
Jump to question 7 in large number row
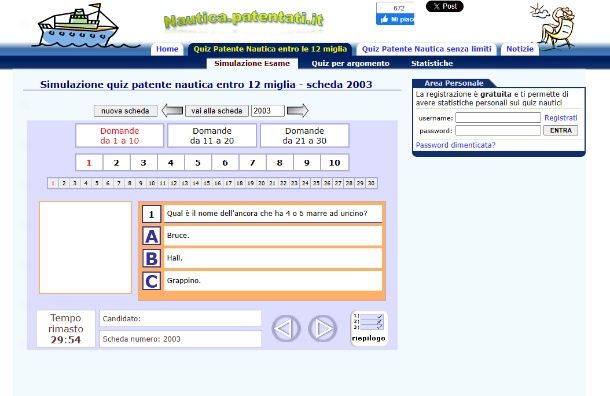252,163
